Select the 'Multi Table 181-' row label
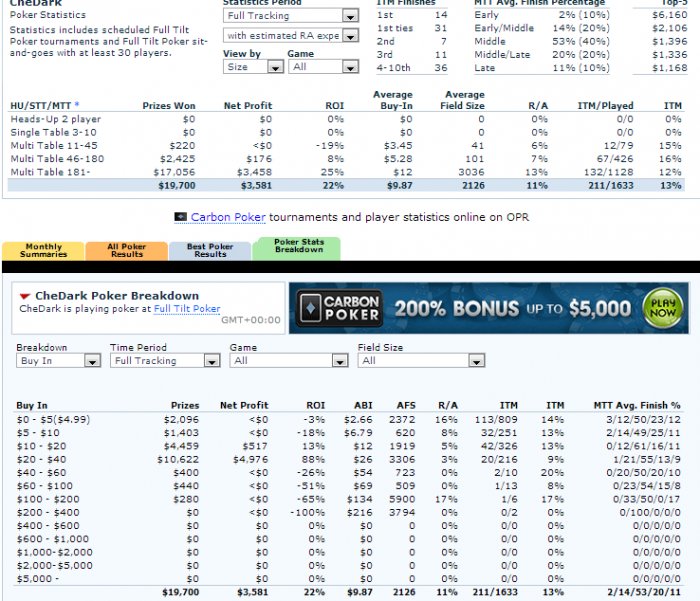Screen dimensions: 700x601 tap(50, 172)
